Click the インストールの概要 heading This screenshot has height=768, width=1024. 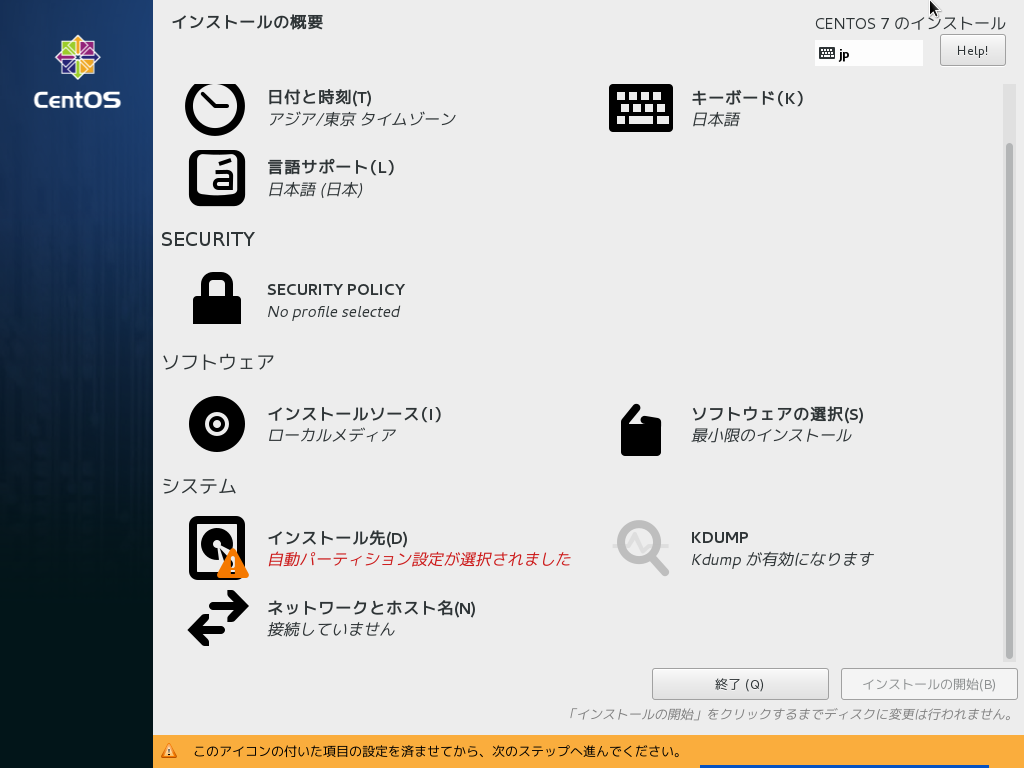(248, 22)
